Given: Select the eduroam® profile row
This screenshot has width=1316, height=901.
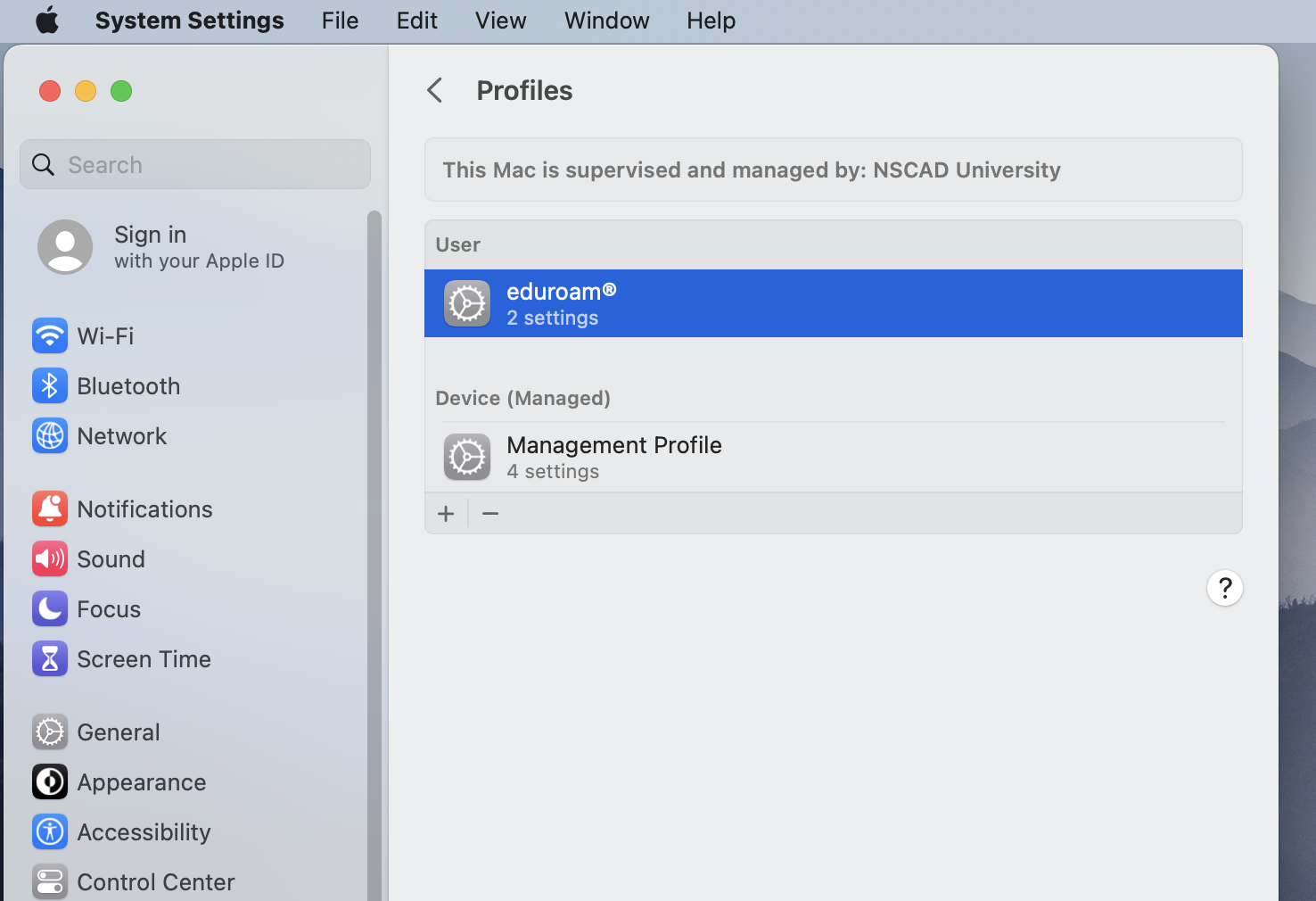Looking at the screenshot, I should tap(834, 303).
